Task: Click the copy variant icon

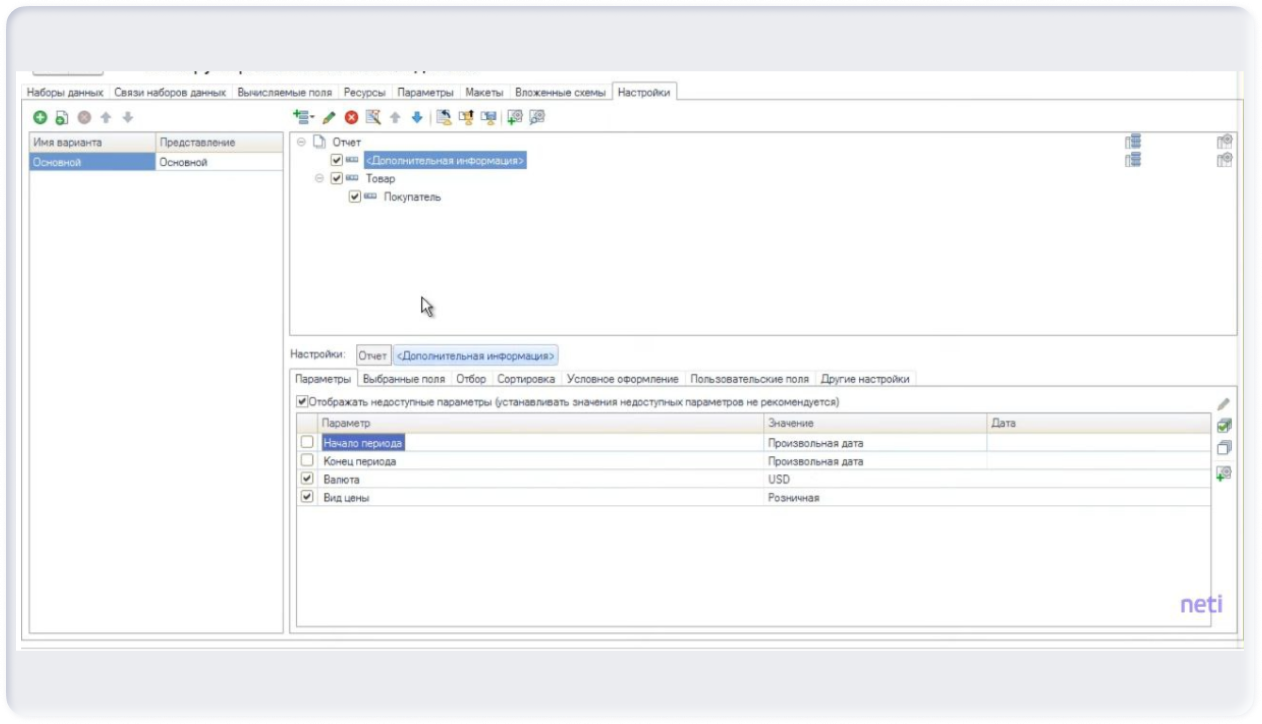Action: 62,118
